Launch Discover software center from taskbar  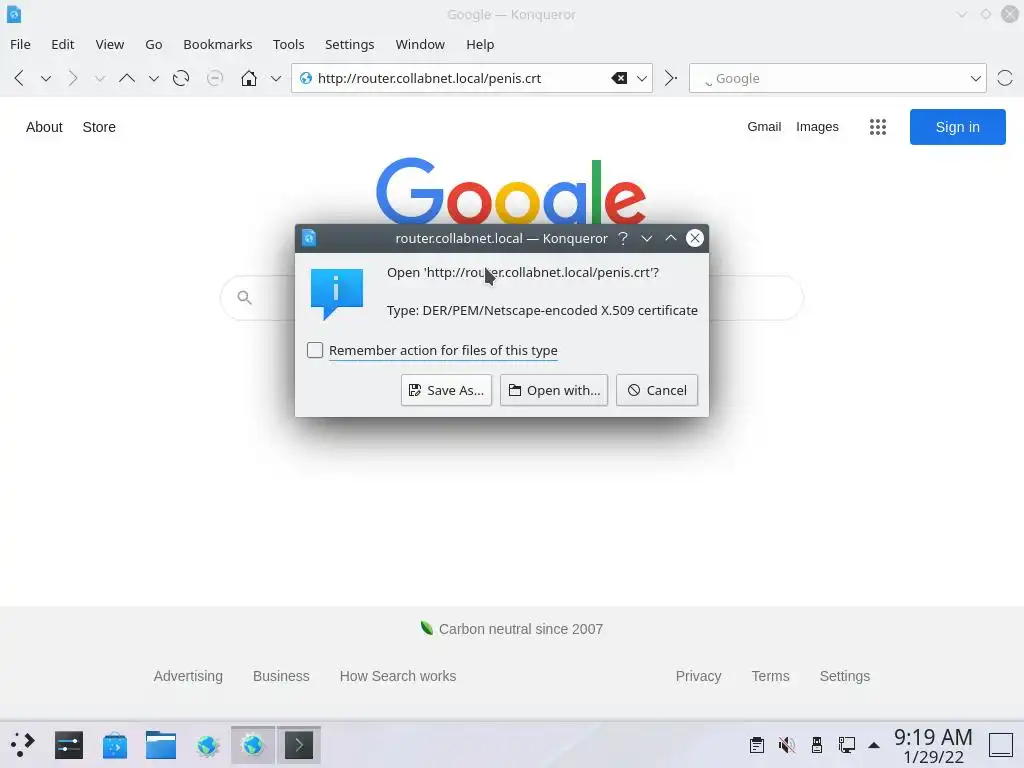click(115, 745)
